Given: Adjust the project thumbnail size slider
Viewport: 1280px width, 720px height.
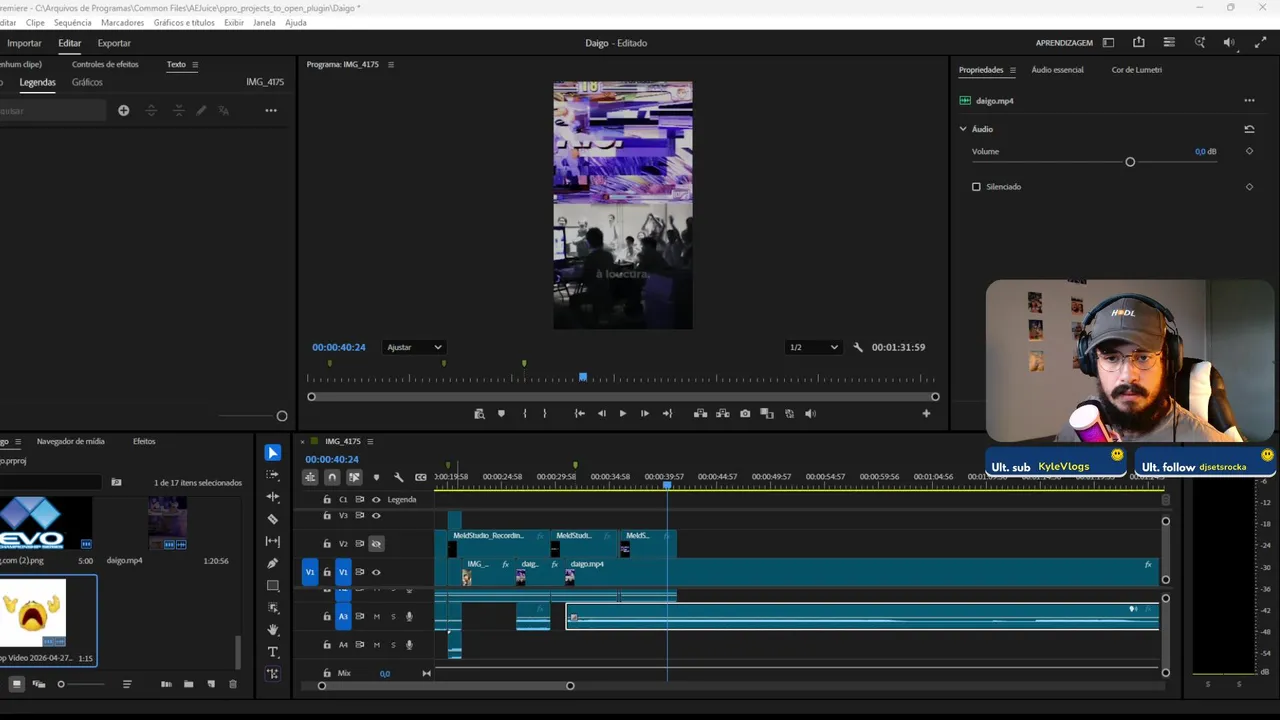Looking at the screenshot, I should coord(61,684).
